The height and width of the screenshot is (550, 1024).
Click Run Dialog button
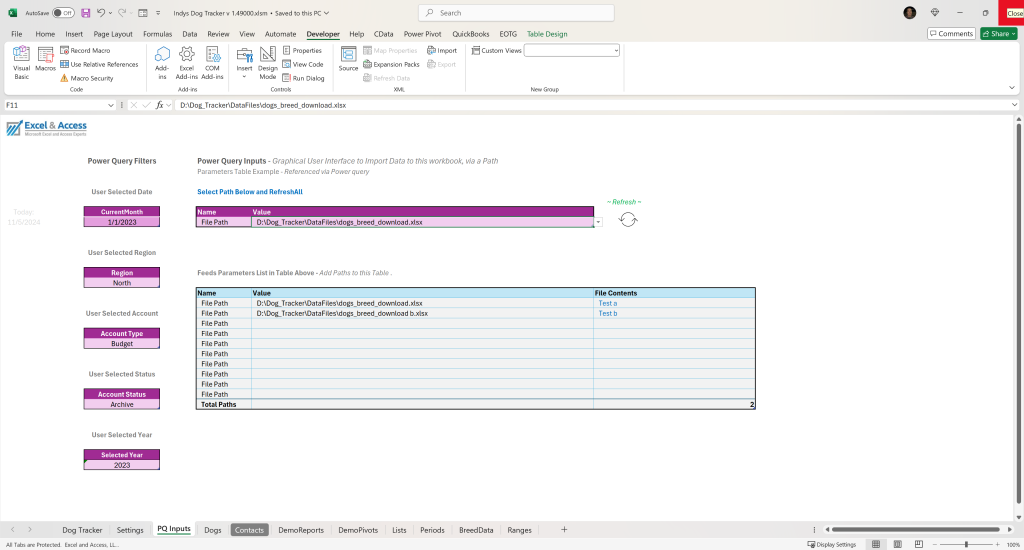pos(304,78)
